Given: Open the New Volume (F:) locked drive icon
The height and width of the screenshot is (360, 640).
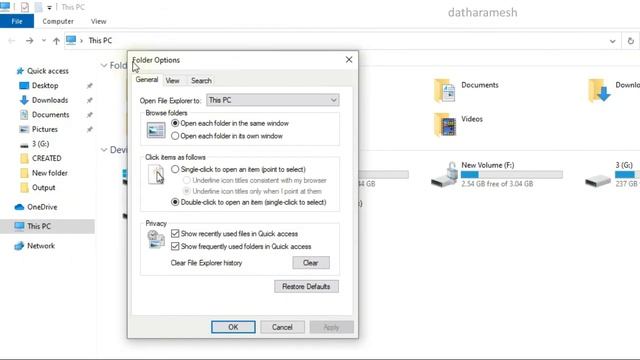Looking at the screenshot, I should point(445,174).
